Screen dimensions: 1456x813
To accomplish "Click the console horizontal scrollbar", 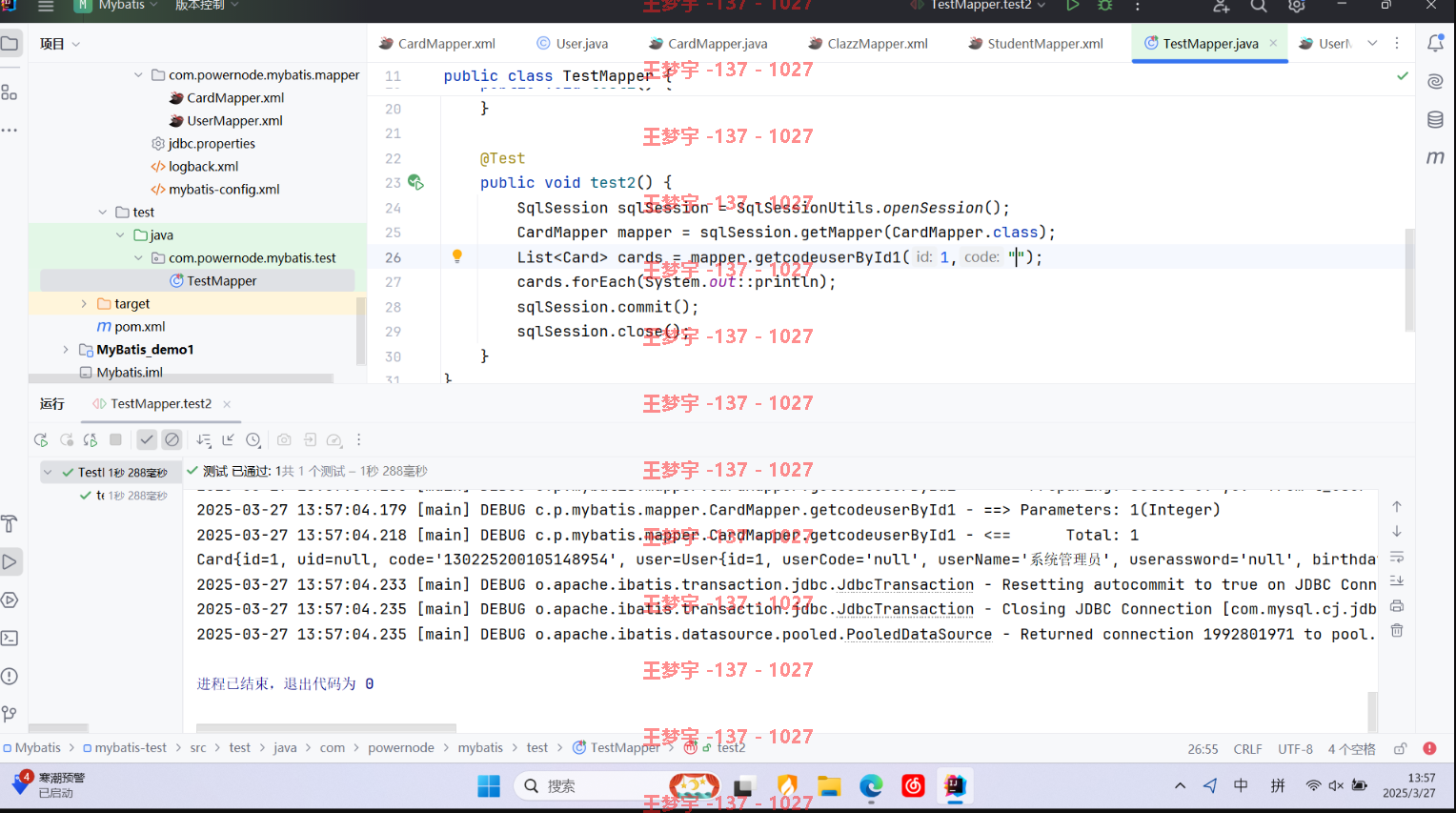I will click(x=326, y=728).
